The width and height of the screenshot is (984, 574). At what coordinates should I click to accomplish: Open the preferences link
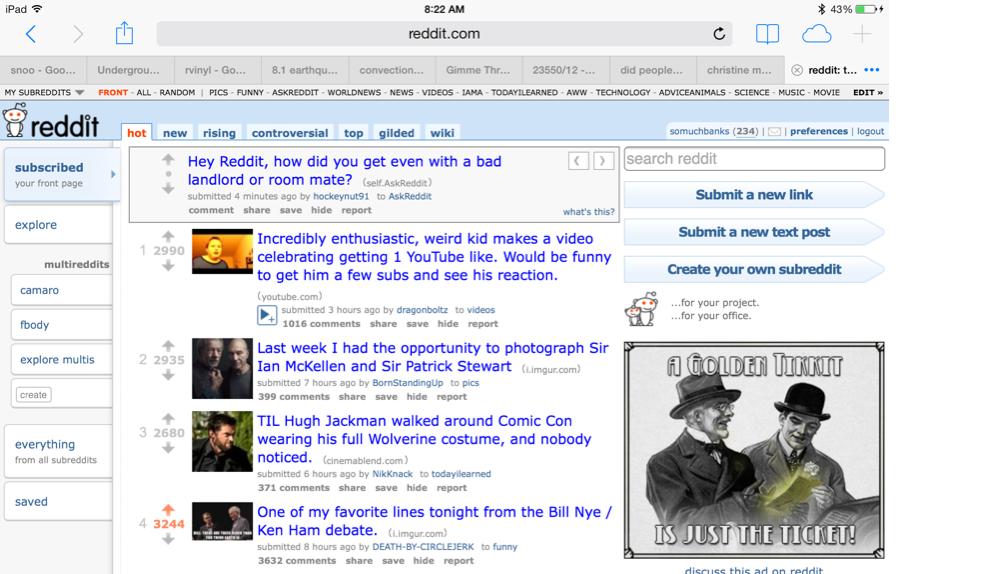click(x=818, y=131)
